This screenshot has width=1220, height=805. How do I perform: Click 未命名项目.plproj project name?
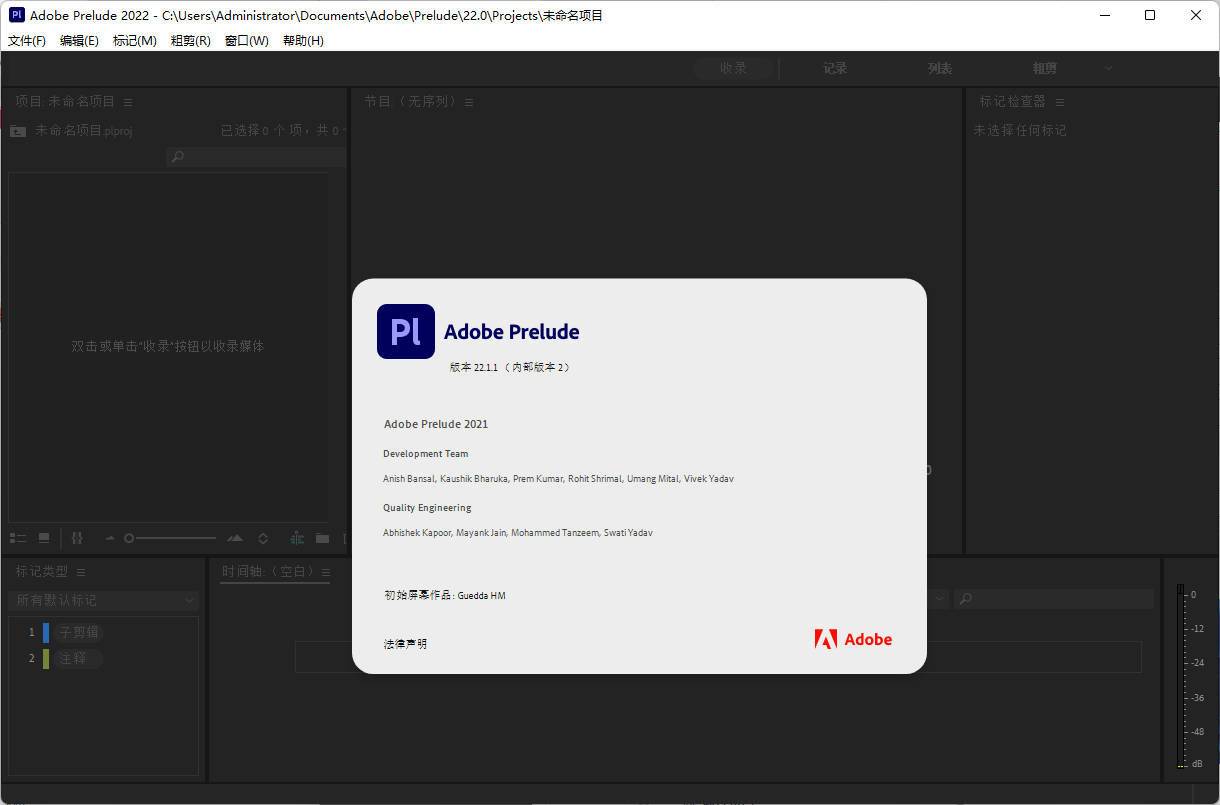84,130
